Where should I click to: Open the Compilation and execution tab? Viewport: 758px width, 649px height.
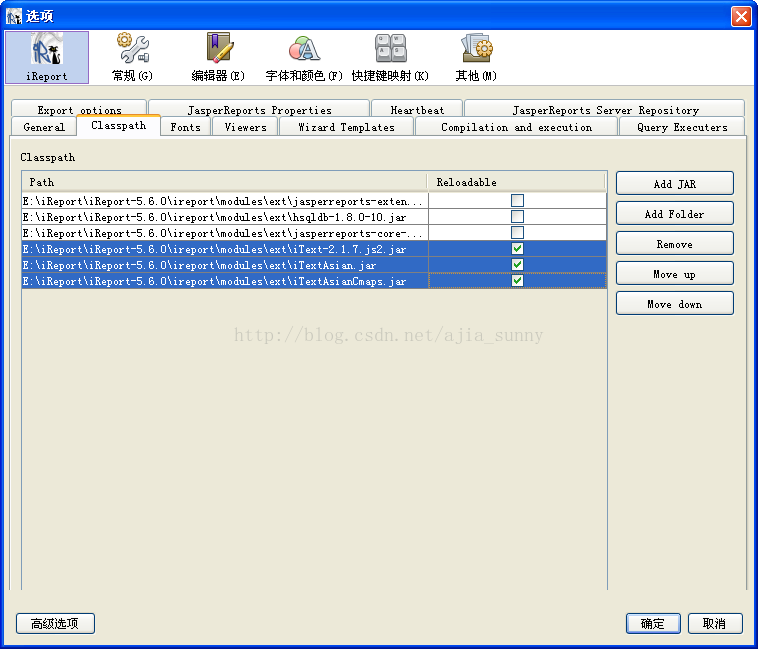point(516,127)
